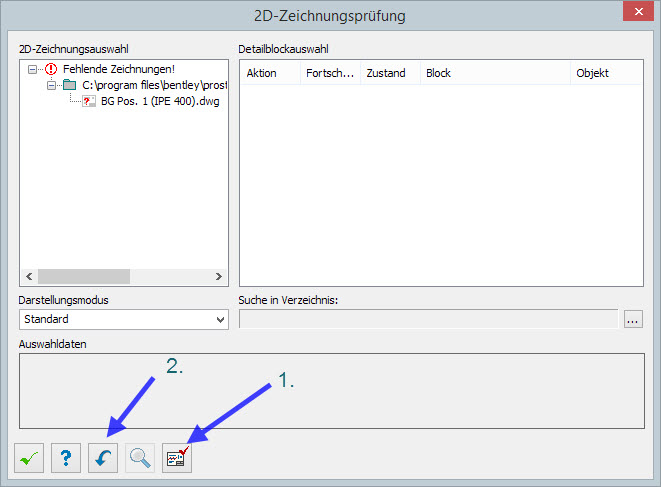The image size is (661, 487).
Task: Click inside the Auswahldaten box
Action: pos(332,391)
